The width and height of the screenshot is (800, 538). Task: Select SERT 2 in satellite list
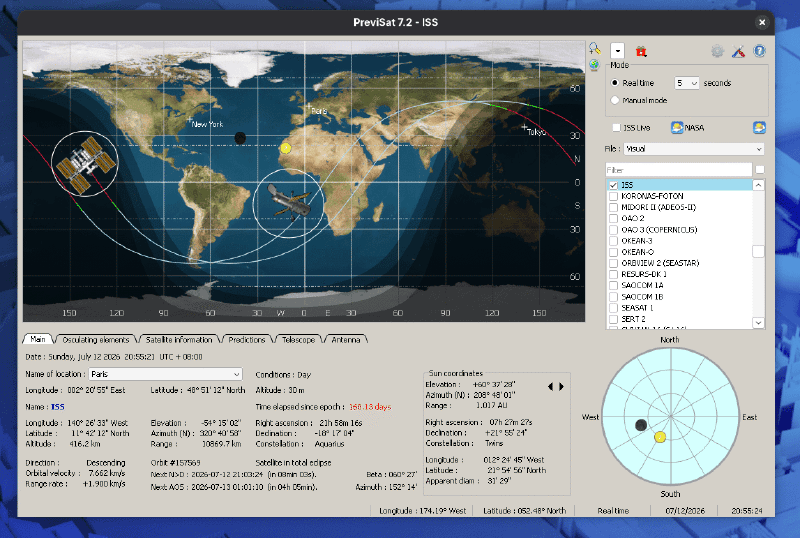tap(633, 319)
